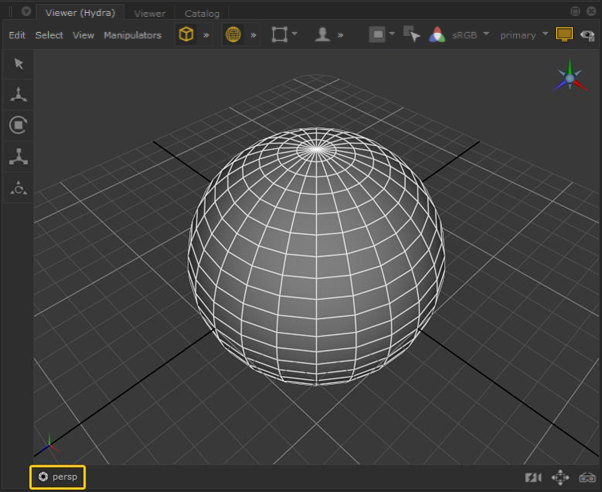This screenshot has height=492, width=602.
Task: Activate the translate manipulator tool
Action: 18,95
